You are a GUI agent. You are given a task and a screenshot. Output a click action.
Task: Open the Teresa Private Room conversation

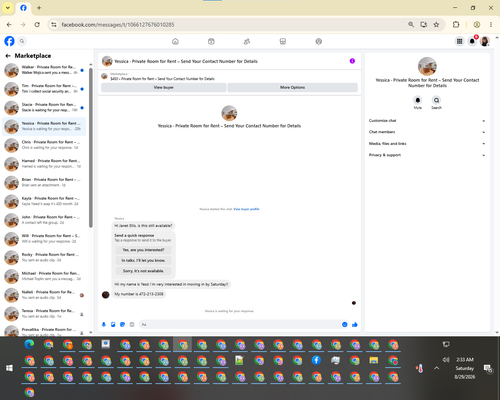coord(44,314)
